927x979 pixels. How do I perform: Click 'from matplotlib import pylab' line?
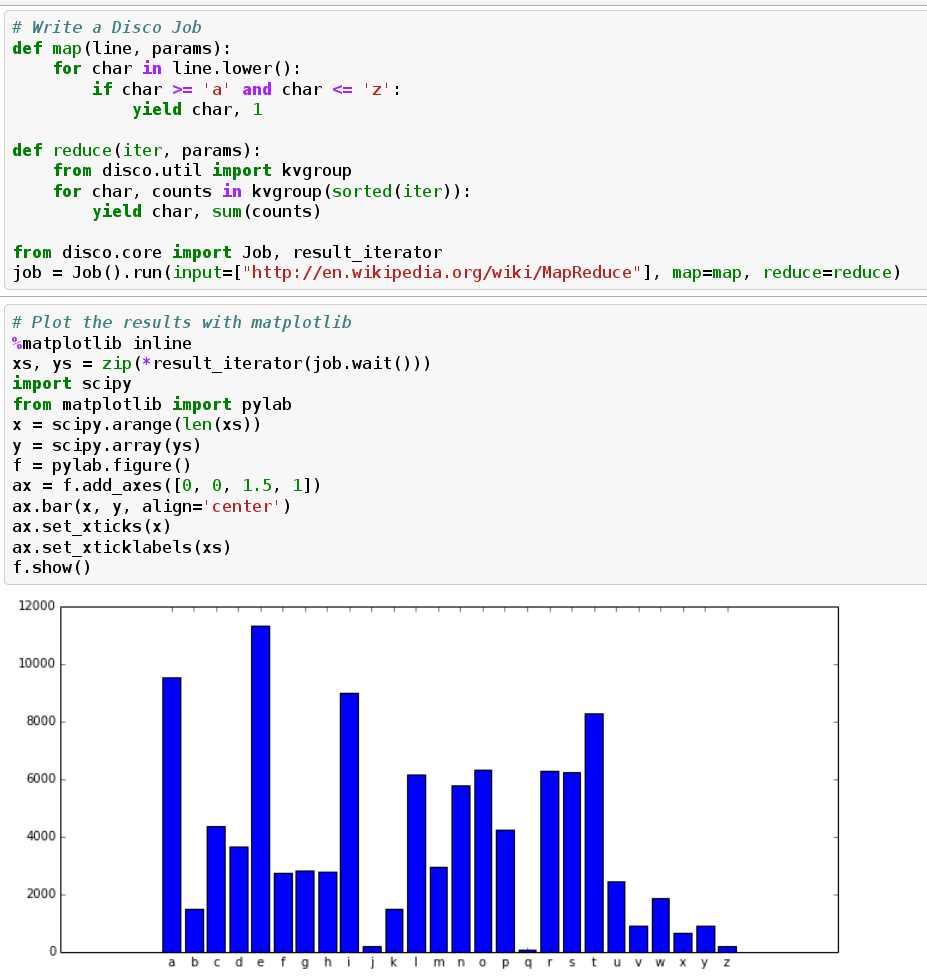point(152,404)
